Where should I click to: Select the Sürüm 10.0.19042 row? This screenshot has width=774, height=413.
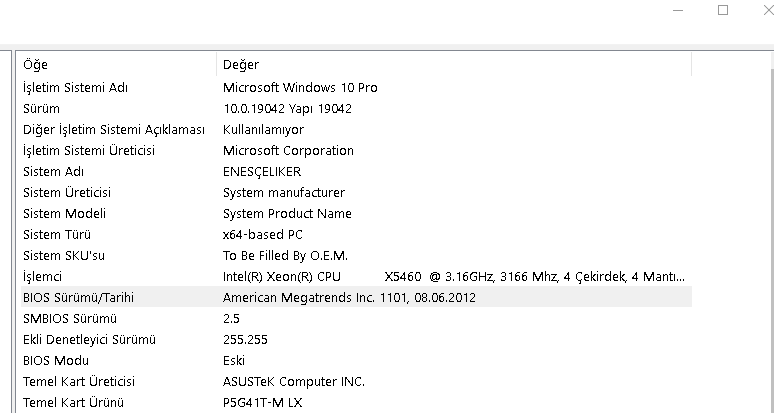(42, 108)
